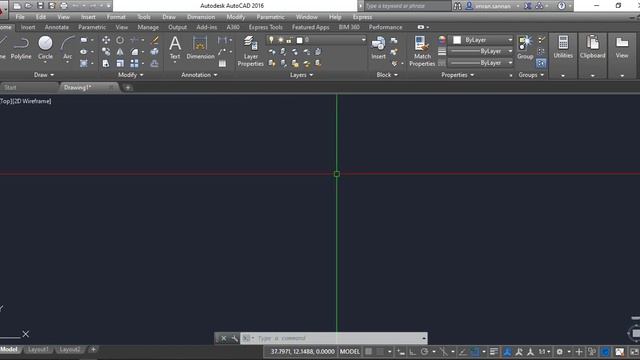This screenshot has height=360, width=640.
Task: Expand the Modify panel
Action: click(x=131, y=75)
